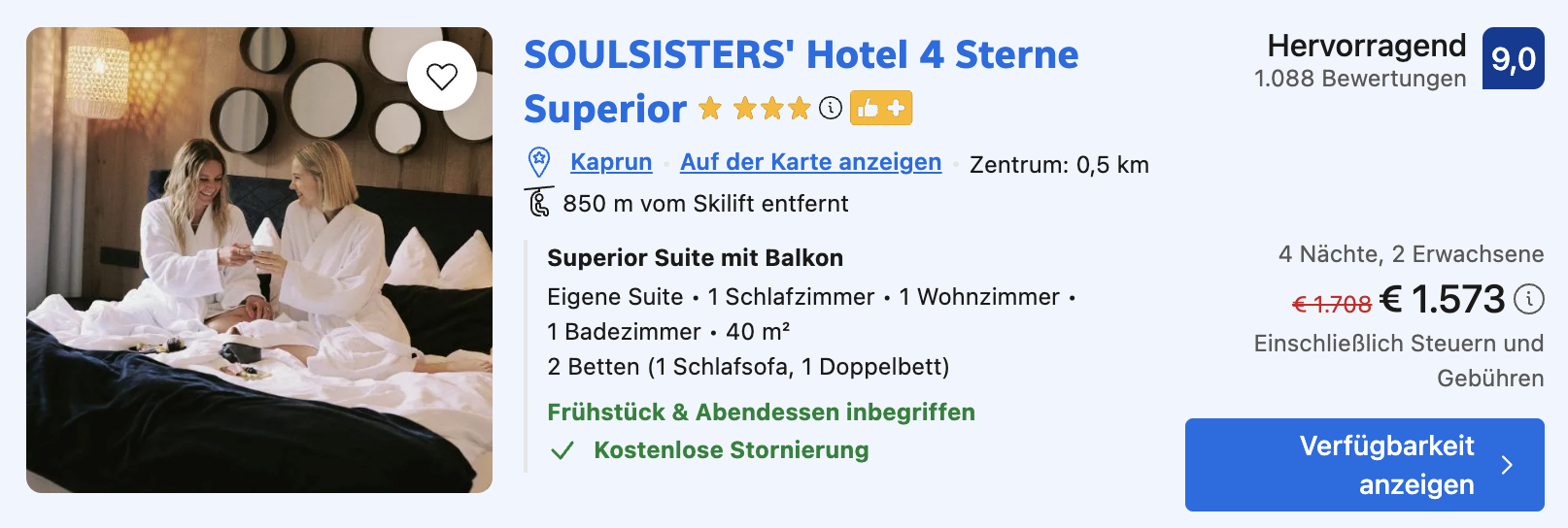This screenshot has height=528, width=1568.
Task: Click the 'Hervorragend' rating label
Action: [x=1366, y=46]
